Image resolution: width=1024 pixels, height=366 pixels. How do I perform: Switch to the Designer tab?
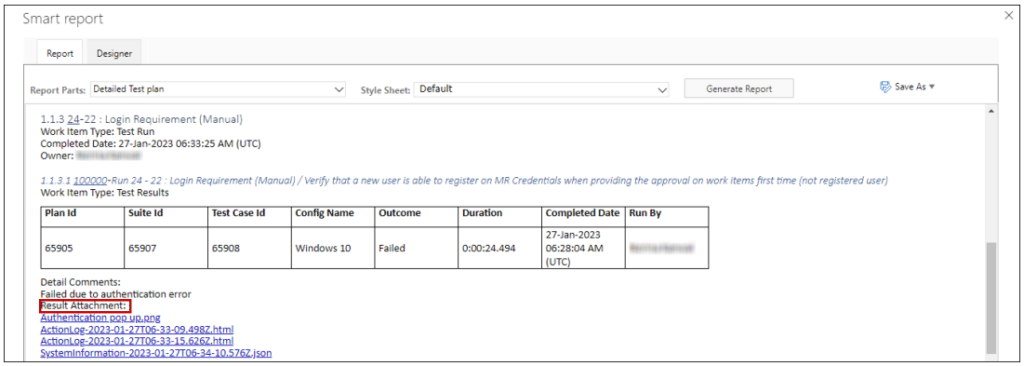point(114,54)
